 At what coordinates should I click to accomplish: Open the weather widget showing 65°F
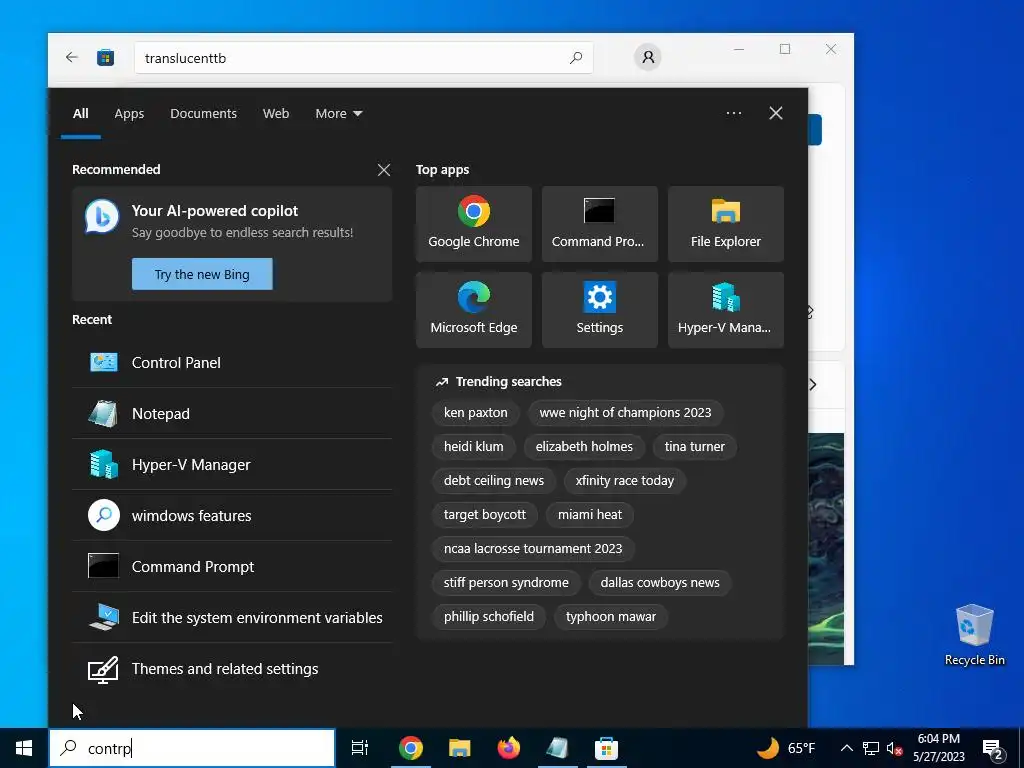coord(786,748)
